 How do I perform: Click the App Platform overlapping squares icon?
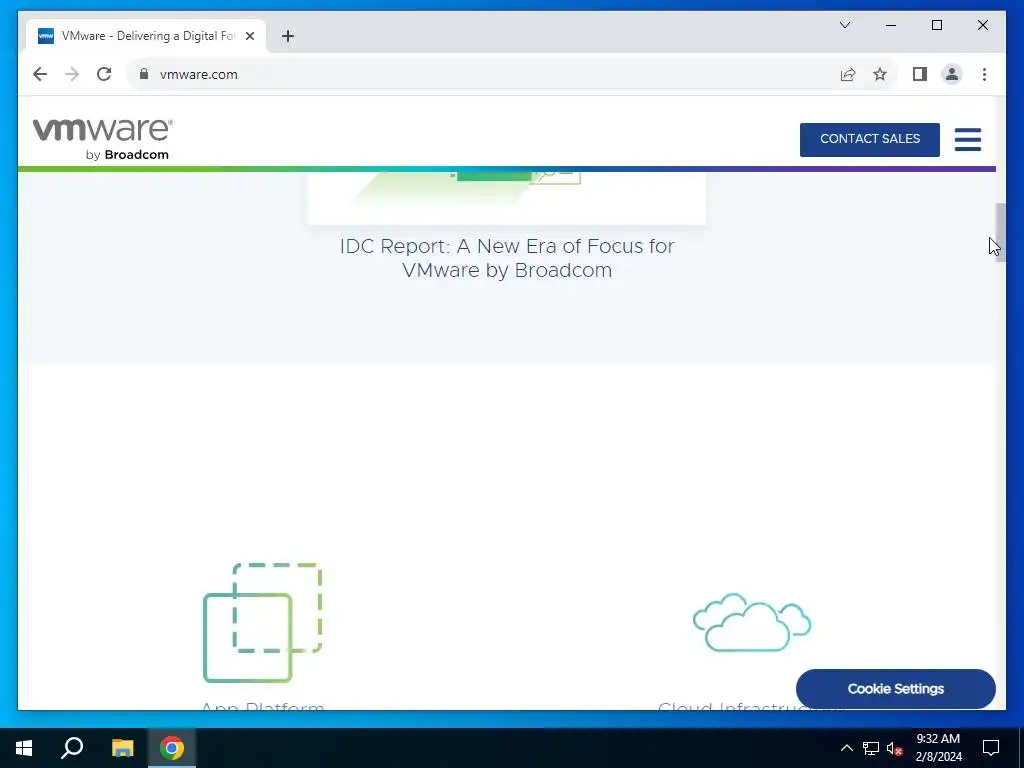tap(263, 622)
